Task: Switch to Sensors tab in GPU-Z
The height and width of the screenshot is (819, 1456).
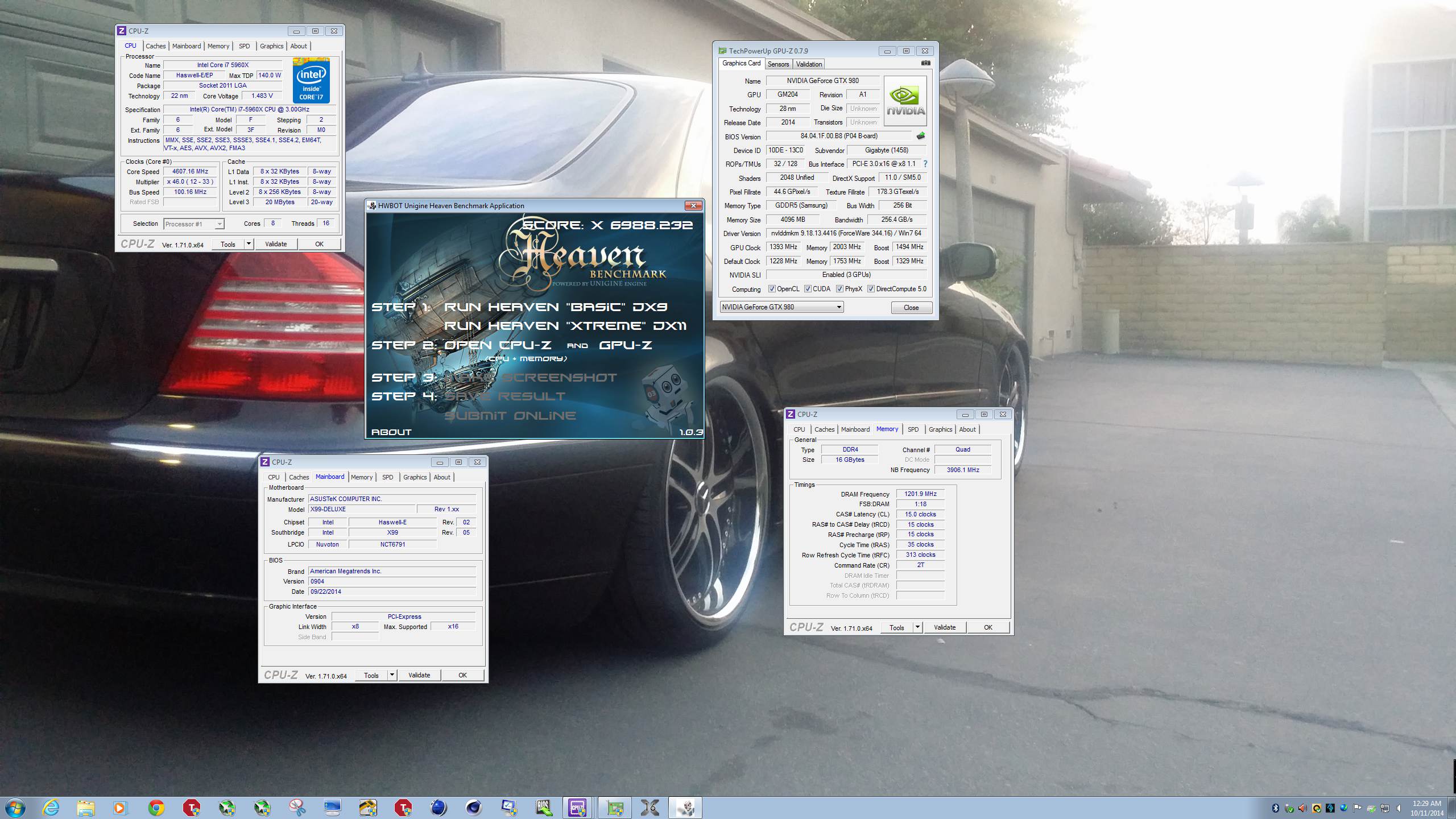Action: tap(778, 64)
